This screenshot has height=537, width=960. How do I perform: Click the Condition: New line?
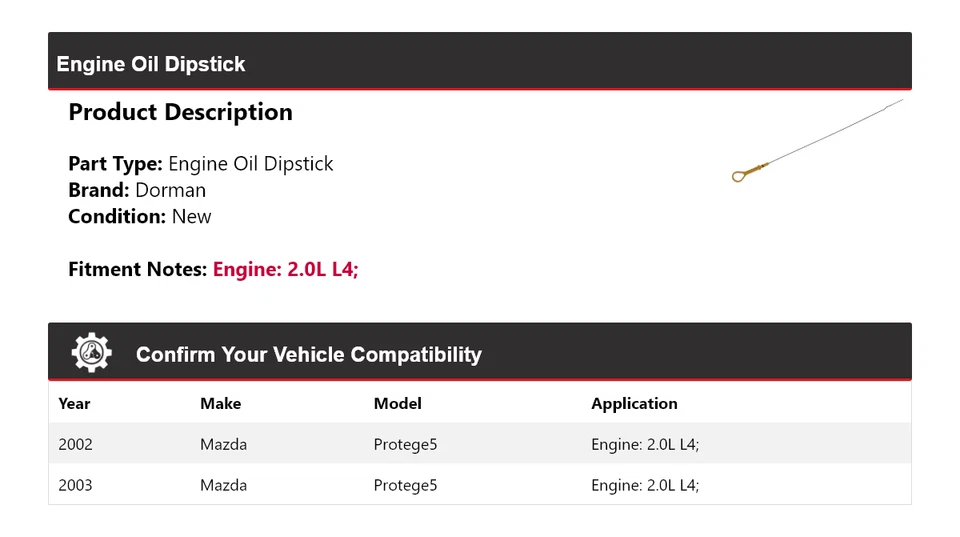pos(140,216)
